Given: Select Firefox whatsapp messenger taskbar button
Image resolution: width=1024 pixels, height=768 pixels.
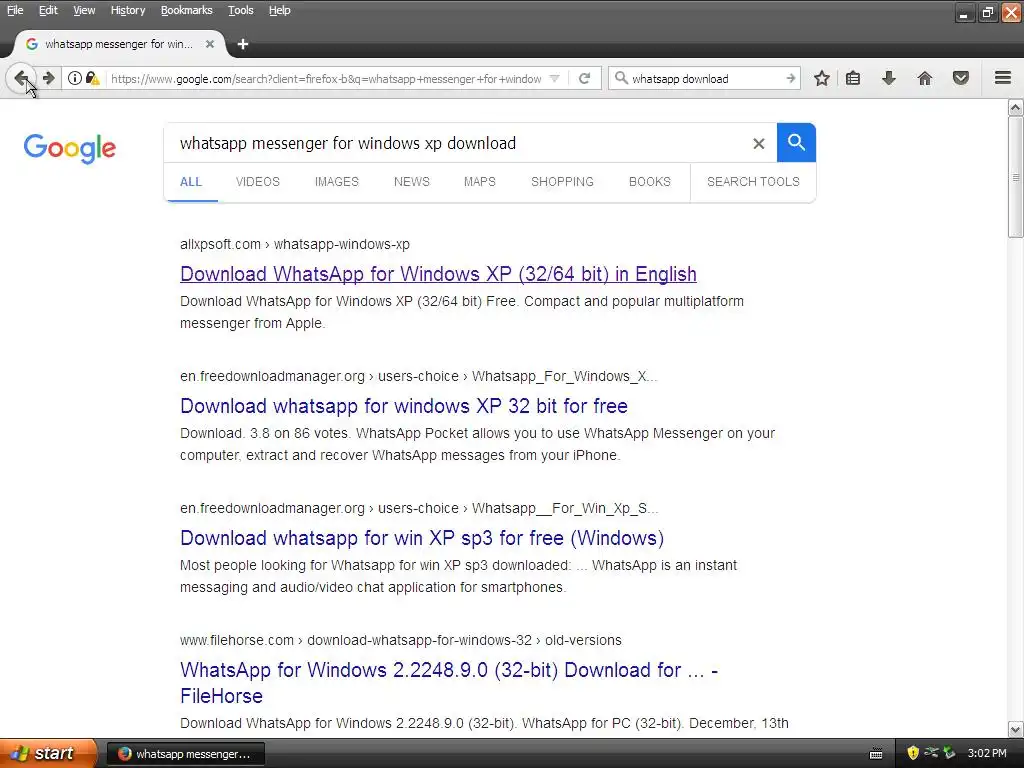Looking at the screenshot, I should pyautogui.click(x=185, y=754).
